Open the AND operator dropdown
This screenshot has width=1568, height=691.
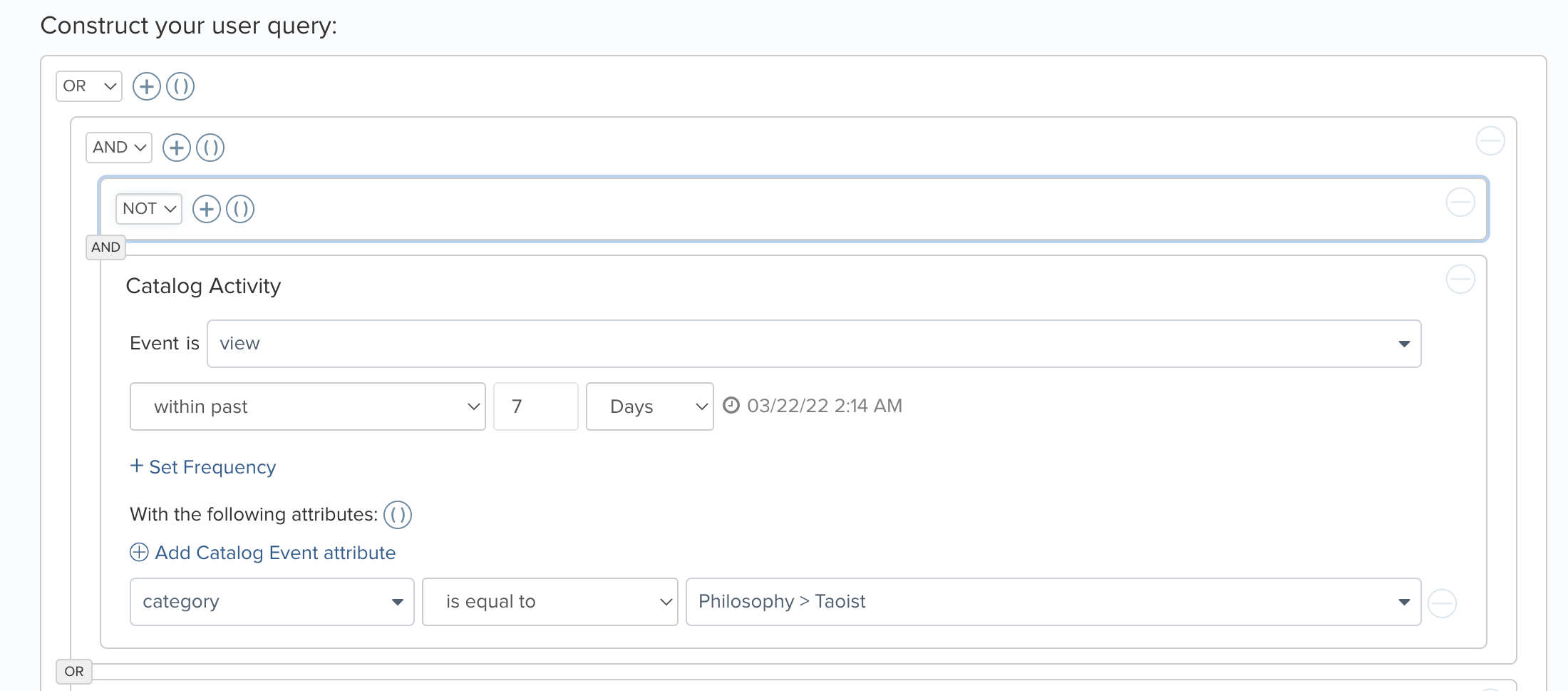(x=119, y=148)
